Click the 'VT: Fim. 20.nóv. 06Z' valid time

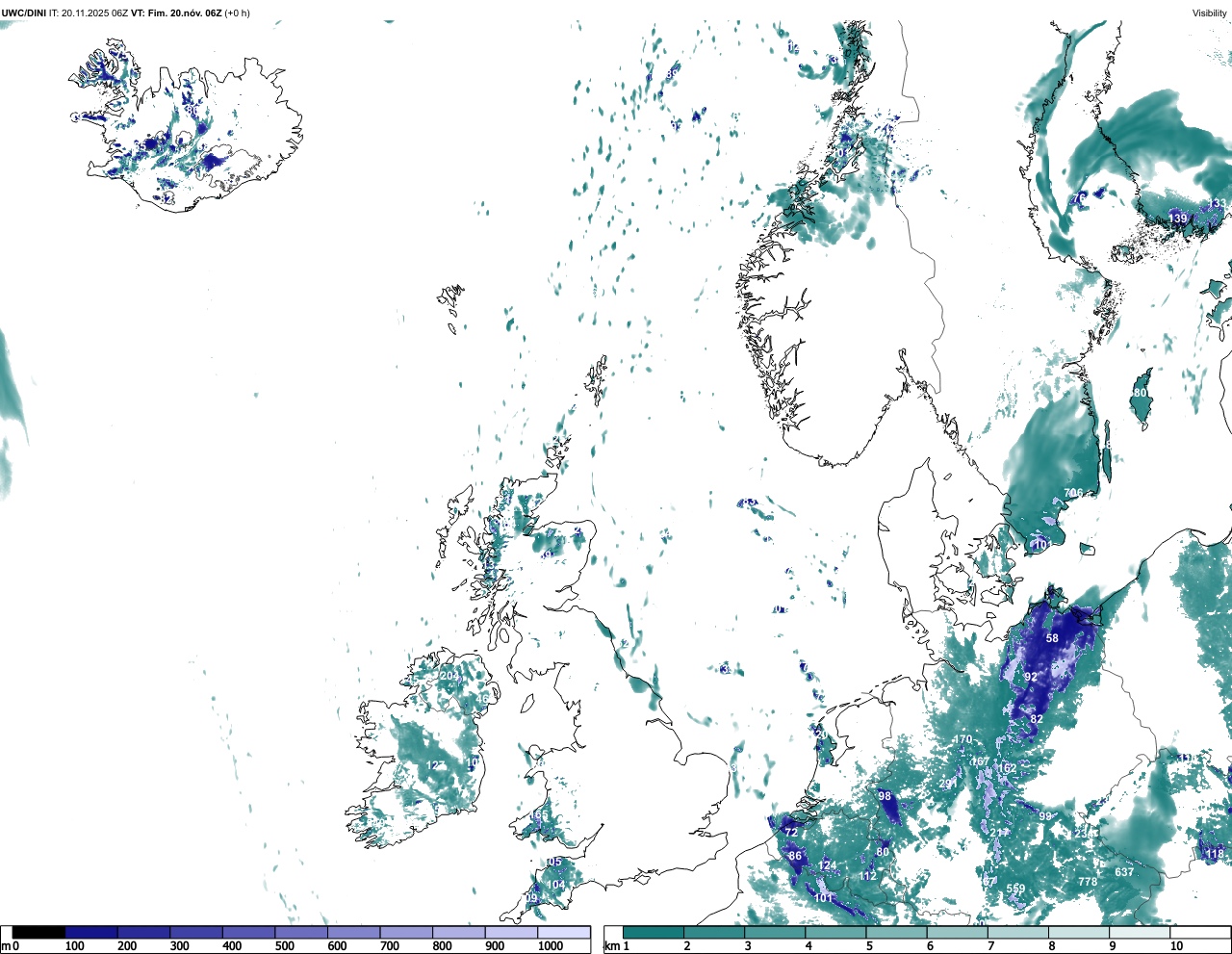pyautogui.click(x=176, y=13)
